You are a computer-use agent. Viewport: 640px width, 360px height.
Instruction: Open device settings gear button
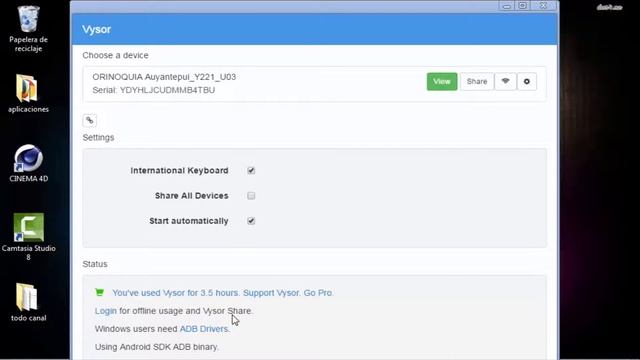[x=527, y=82]
